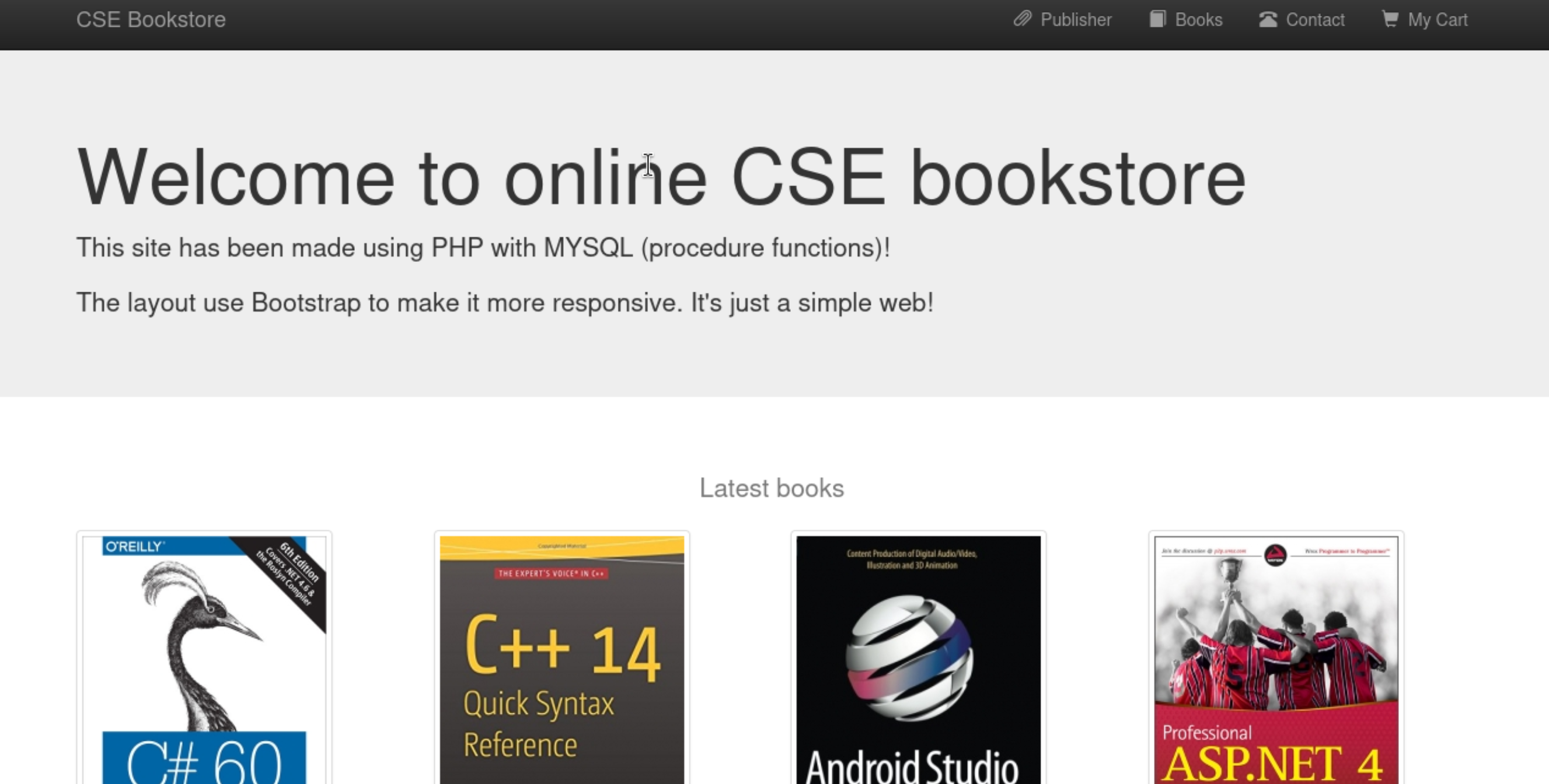Viewport: 1549px width, 784px height.
Task: Click the Welcome to online CSE bookstore headline
Action: (x=661, y=178)
